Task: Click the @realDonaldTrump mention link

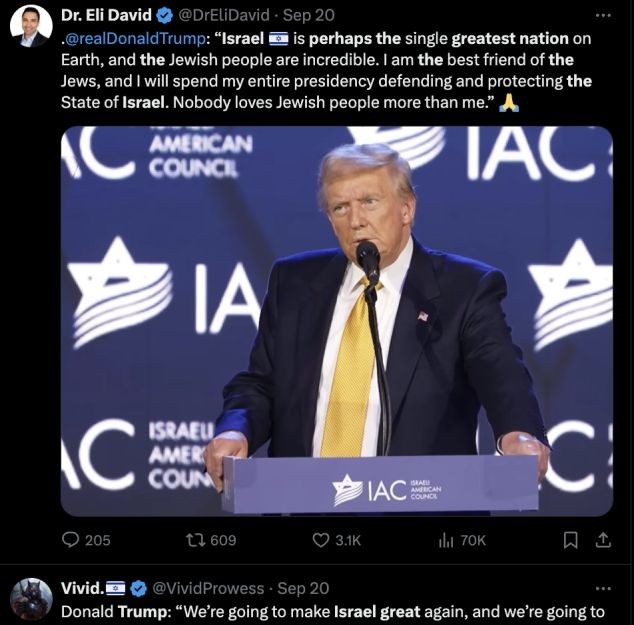Action: tap(135, 38)
